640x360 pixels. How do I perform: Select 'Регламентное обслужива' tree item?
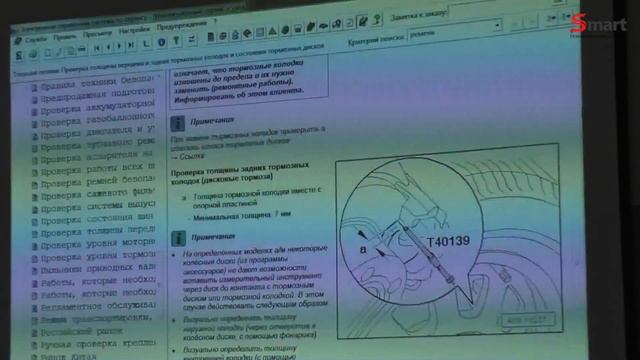point(93,307)
